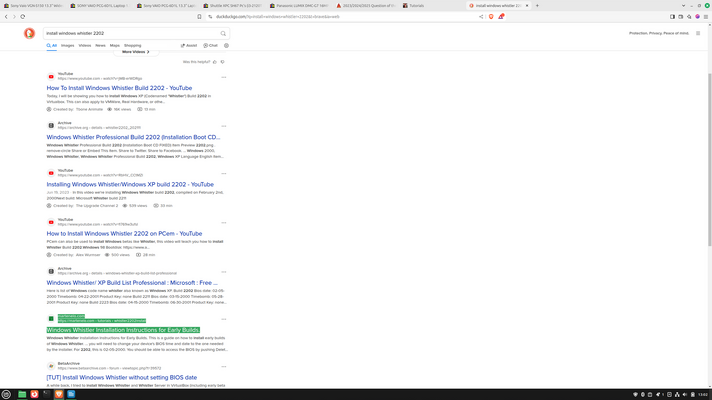Open the browser main menu icon
The width and height of the screenshot is (712, 400).
(706, 17)
